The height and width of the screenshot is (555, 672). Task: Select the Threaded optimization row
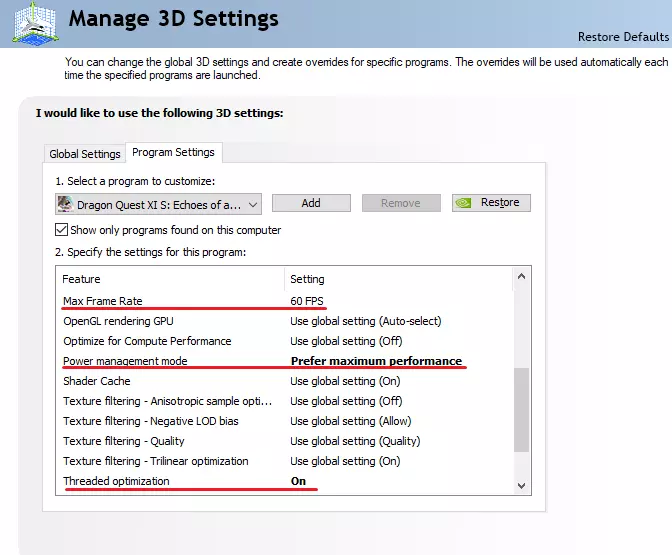[117, 481]
